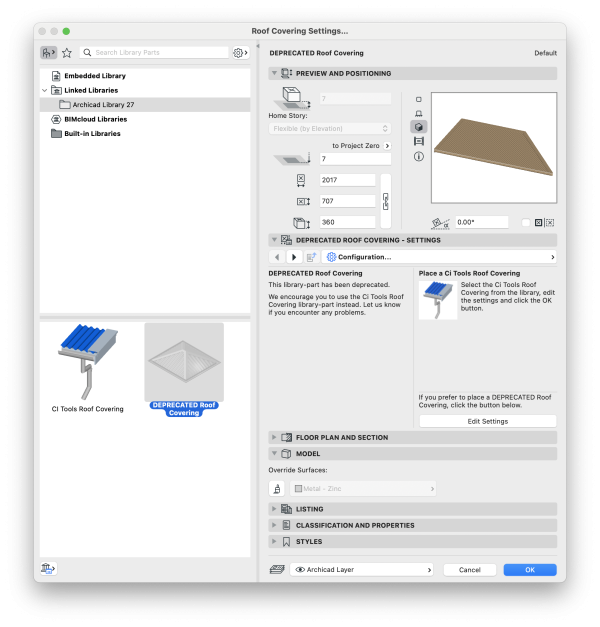
Task: Open the library settings gear menu
Action: pyautogui.click(x=240, y=53)
